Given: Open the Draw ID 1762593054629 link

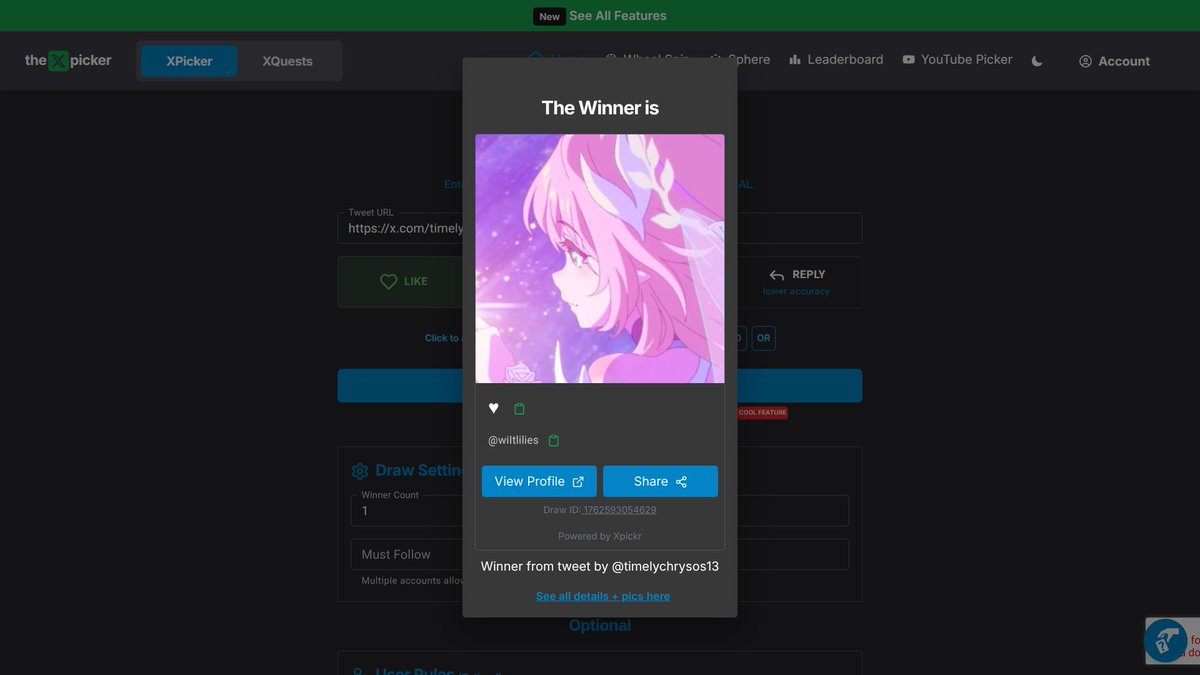Looking at the screenshot, I should [x=619, y=510].
